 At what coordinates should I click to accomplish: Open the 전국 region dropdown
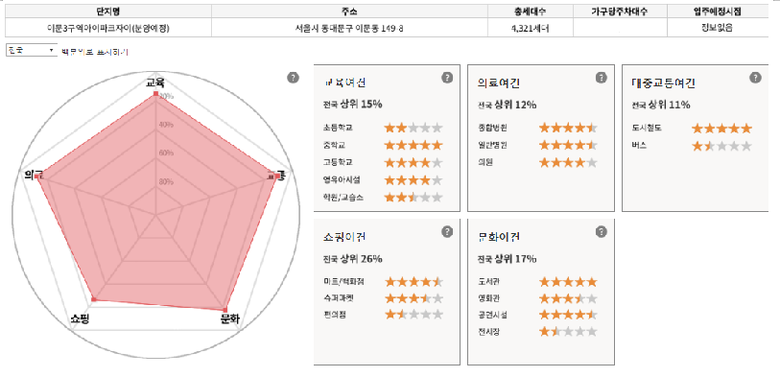[31, 51]
